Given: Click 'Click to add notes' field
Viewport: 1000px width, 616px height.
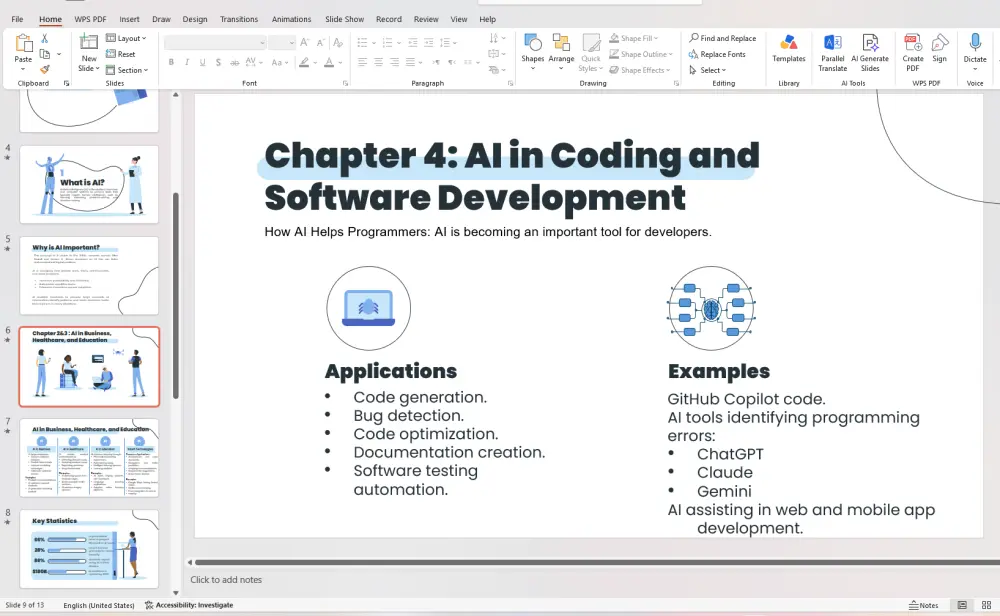Looking at the screenshot, I should pyautogui.click(x=226, y=580).
